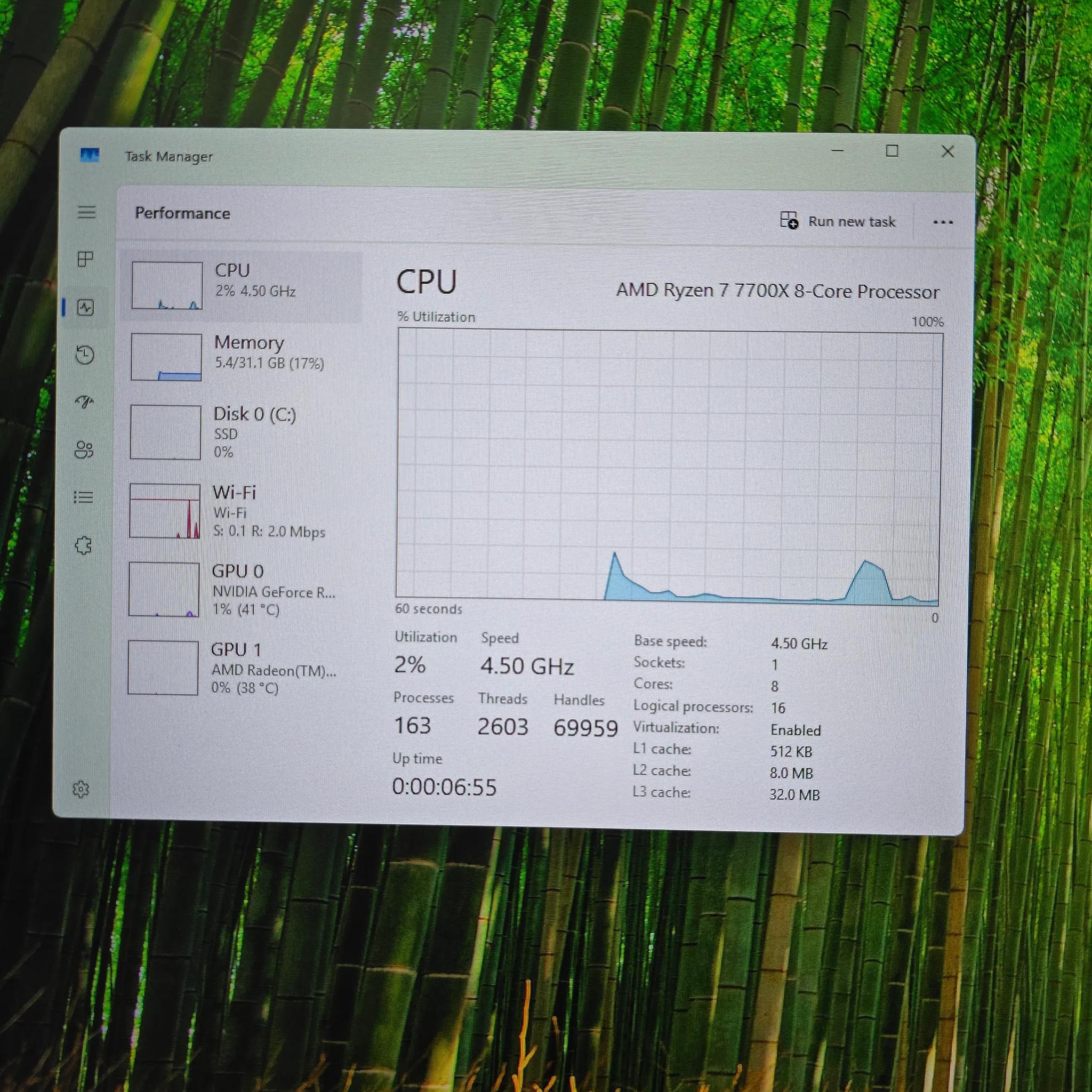Open the hamburger navigation menu
The height and width of the screenshot is (1092, 1092).
point(86,213)
